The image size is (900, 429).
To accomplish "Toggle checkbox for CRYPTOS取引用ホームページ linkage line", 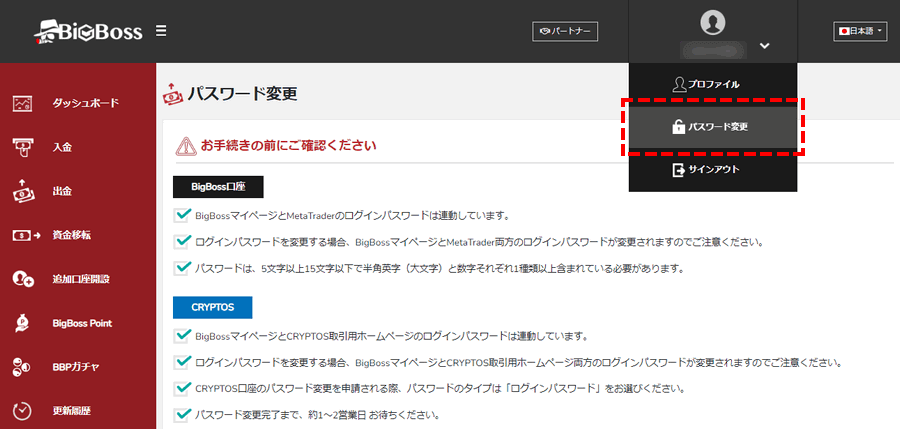I will click(x=181, y=335).
